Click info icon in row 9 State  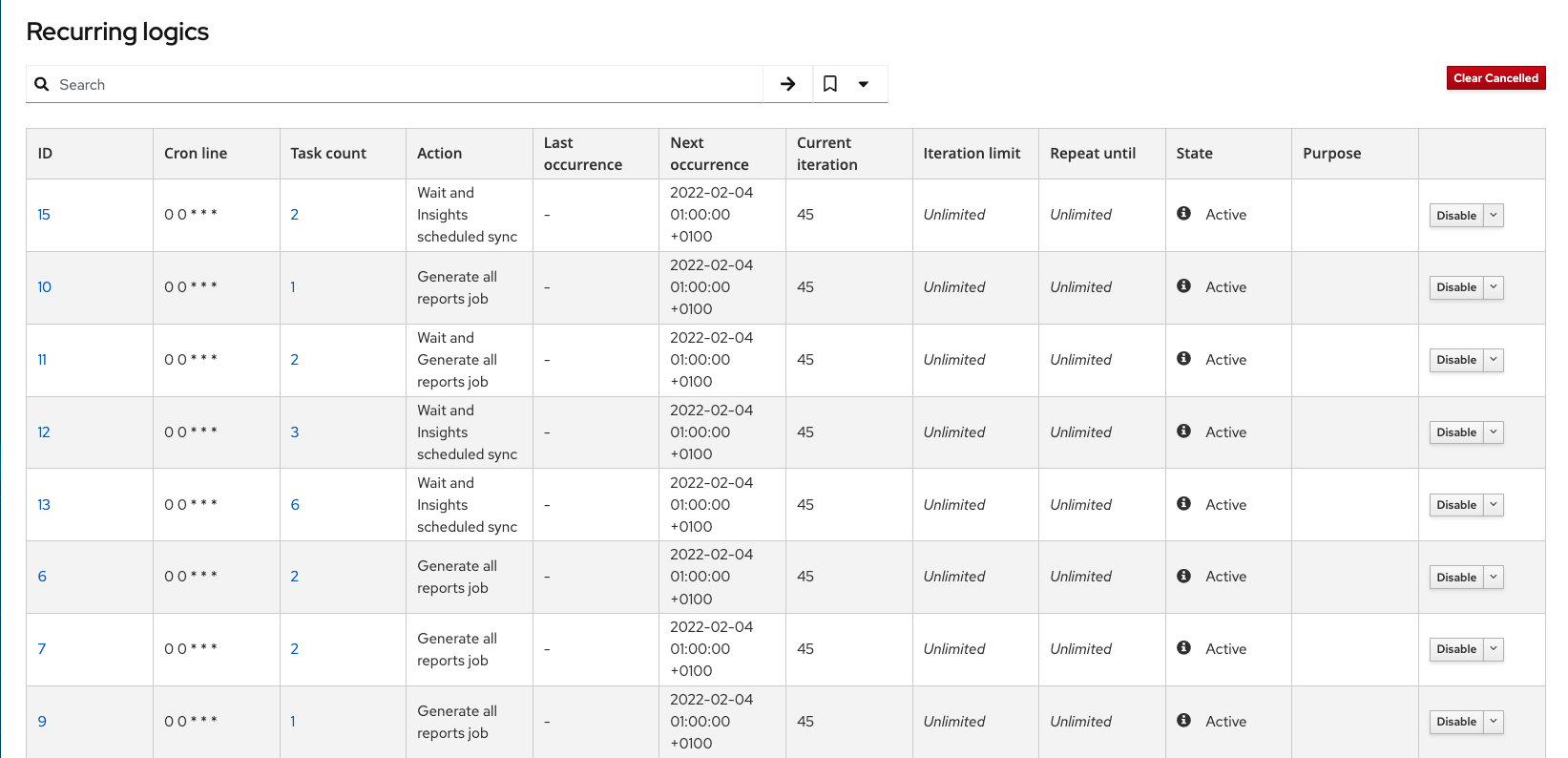(1183, 721)
